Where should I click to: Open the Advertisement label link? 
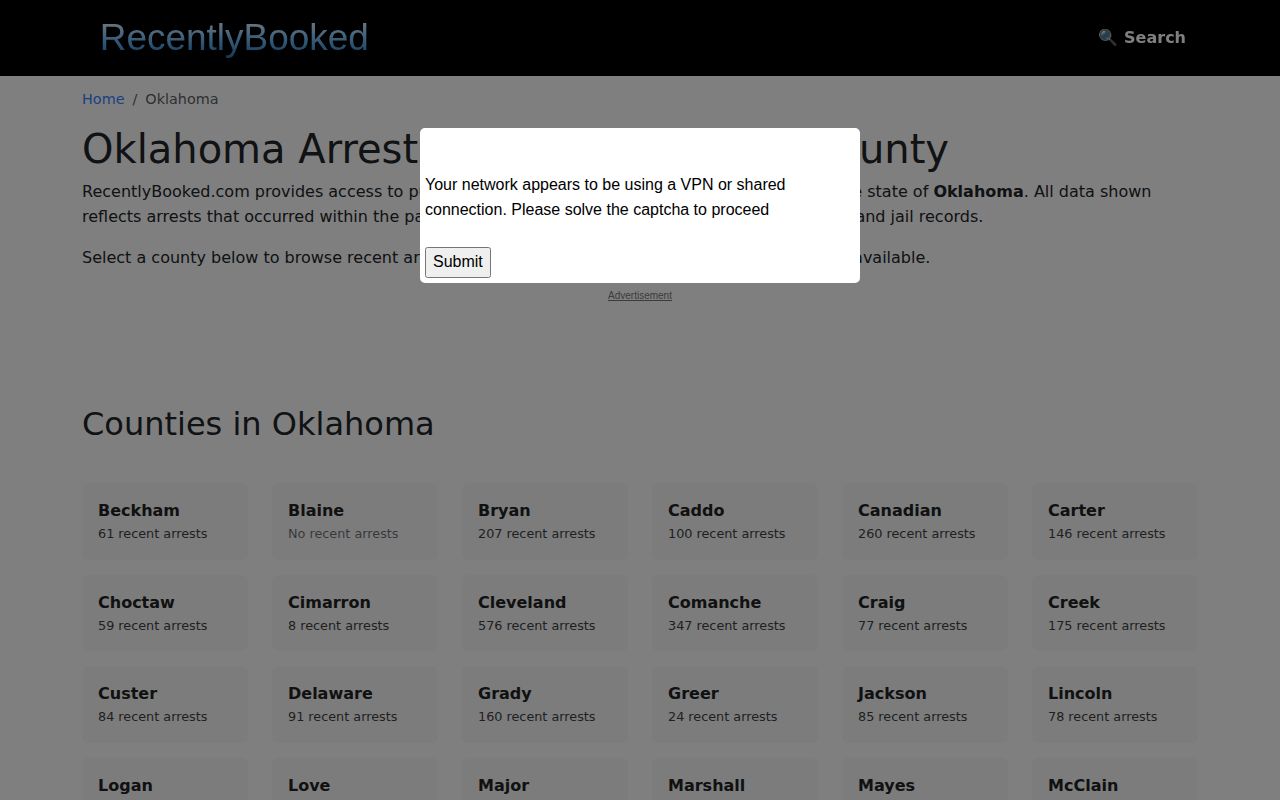(x=640, y=295)
